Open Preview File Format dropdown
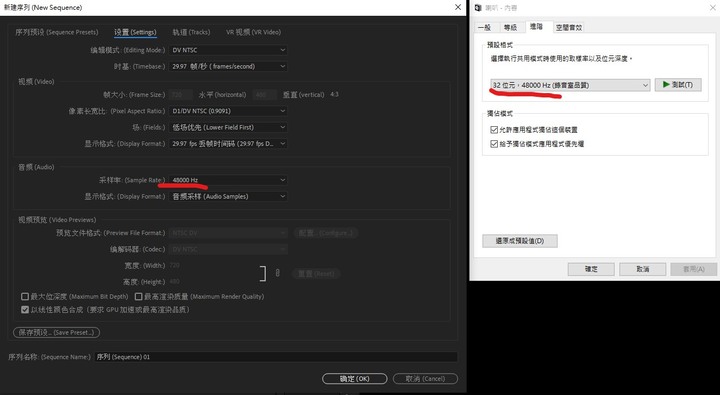Image resolution: width=720 pixels, height=395 pixels. pos(228,233)
